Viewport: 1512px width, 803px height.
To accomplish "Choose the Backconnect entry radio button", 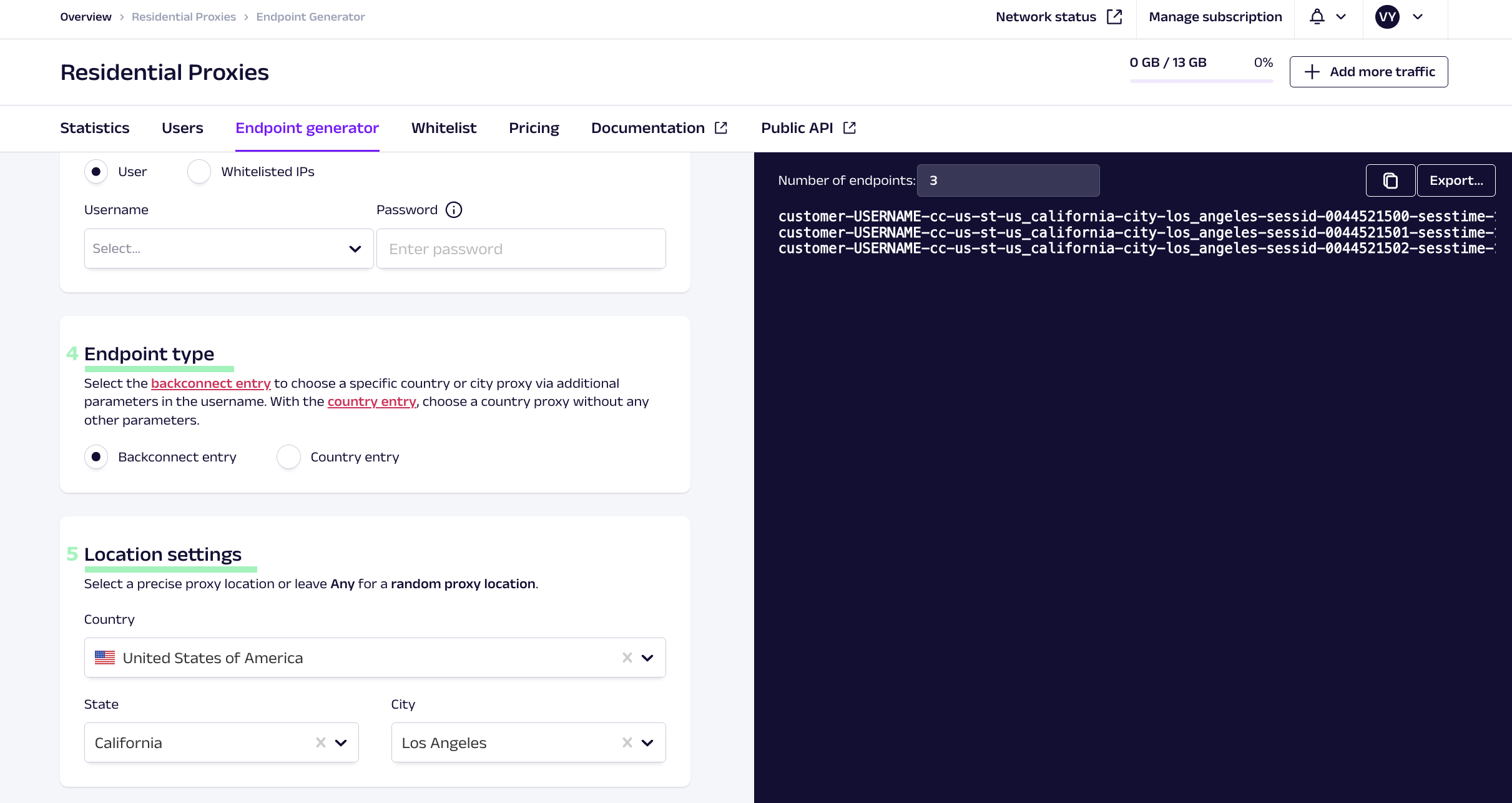I will click(96, 457).
